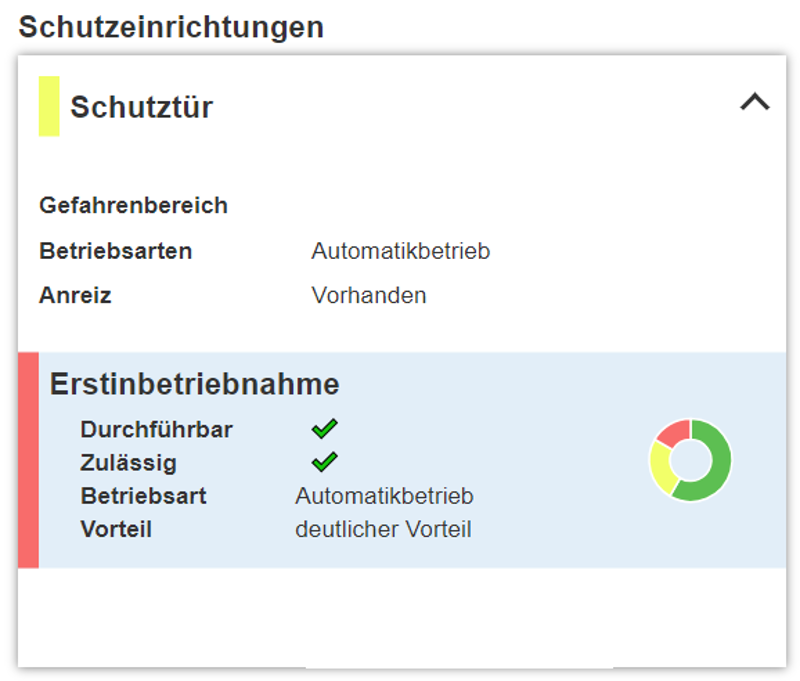Click the yellow status bar beside Schutztür
This screenshot has height=681, width=800.
point(49,106)
